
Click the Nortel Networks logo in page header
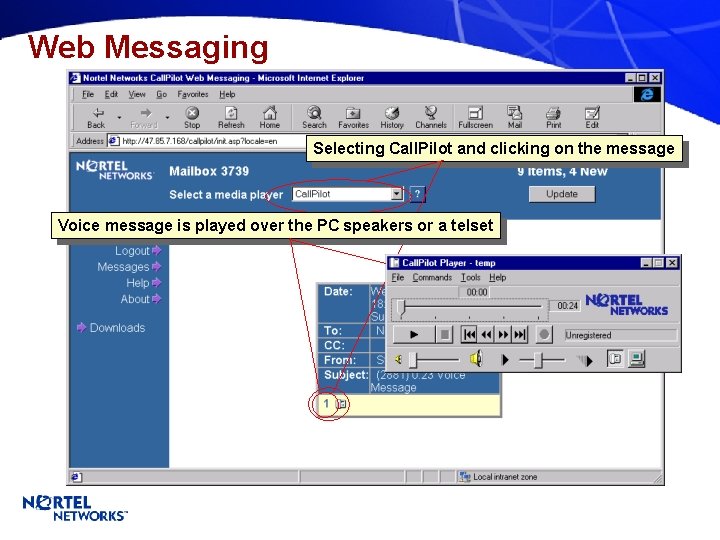114,170
